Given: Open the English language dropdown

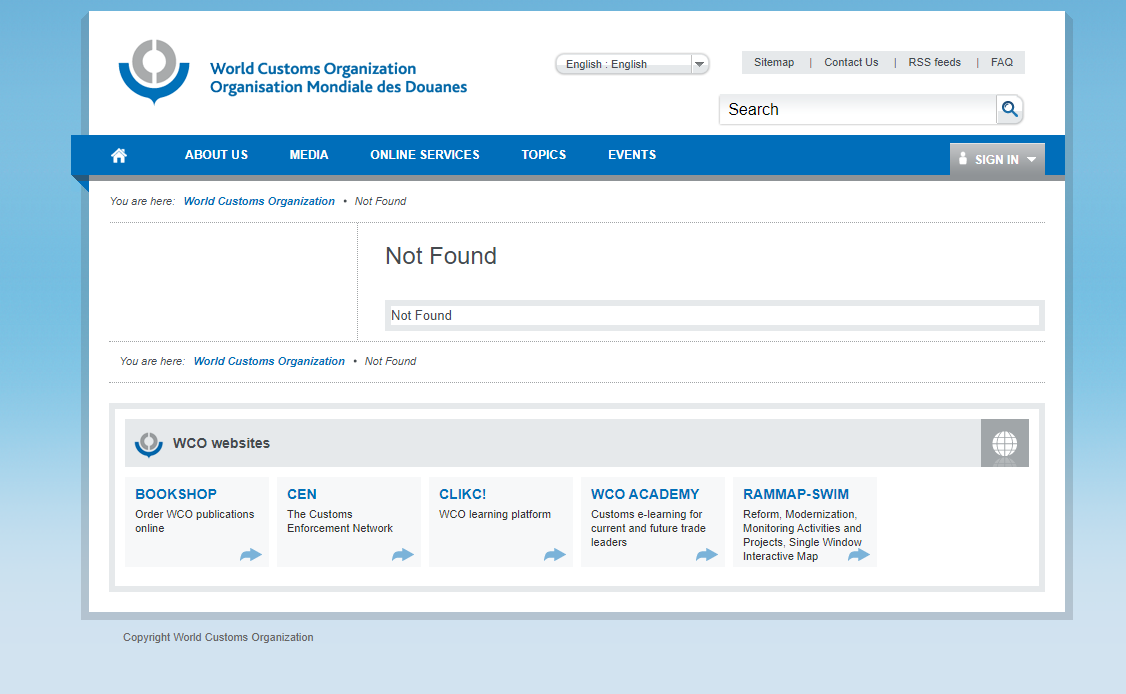Looking at the screenshot, I should [632, 64].
